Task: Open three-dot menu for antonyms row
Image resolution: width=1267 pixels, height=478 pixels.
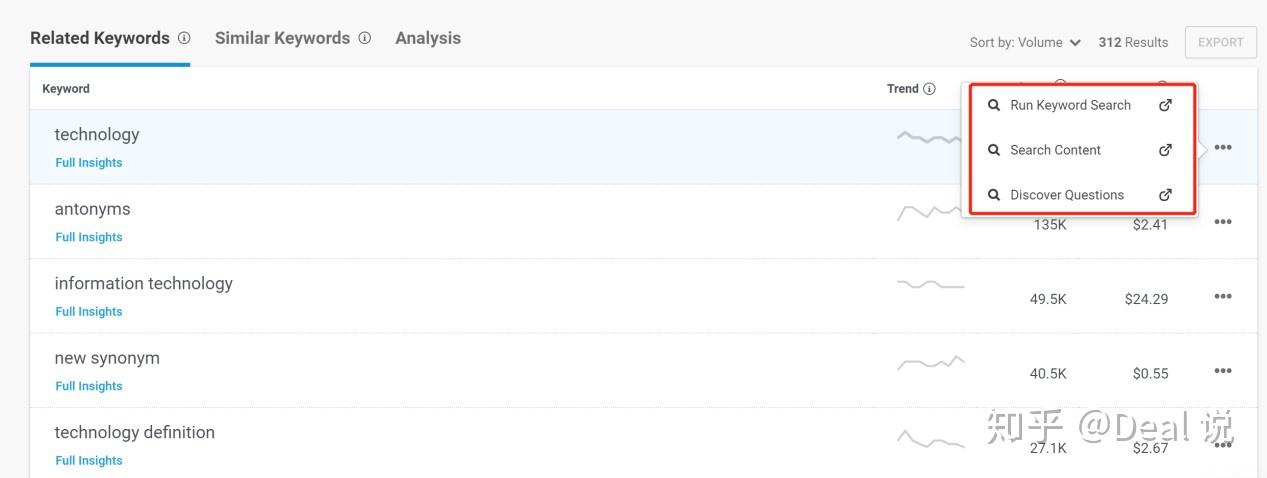Action: point(1223,222)
